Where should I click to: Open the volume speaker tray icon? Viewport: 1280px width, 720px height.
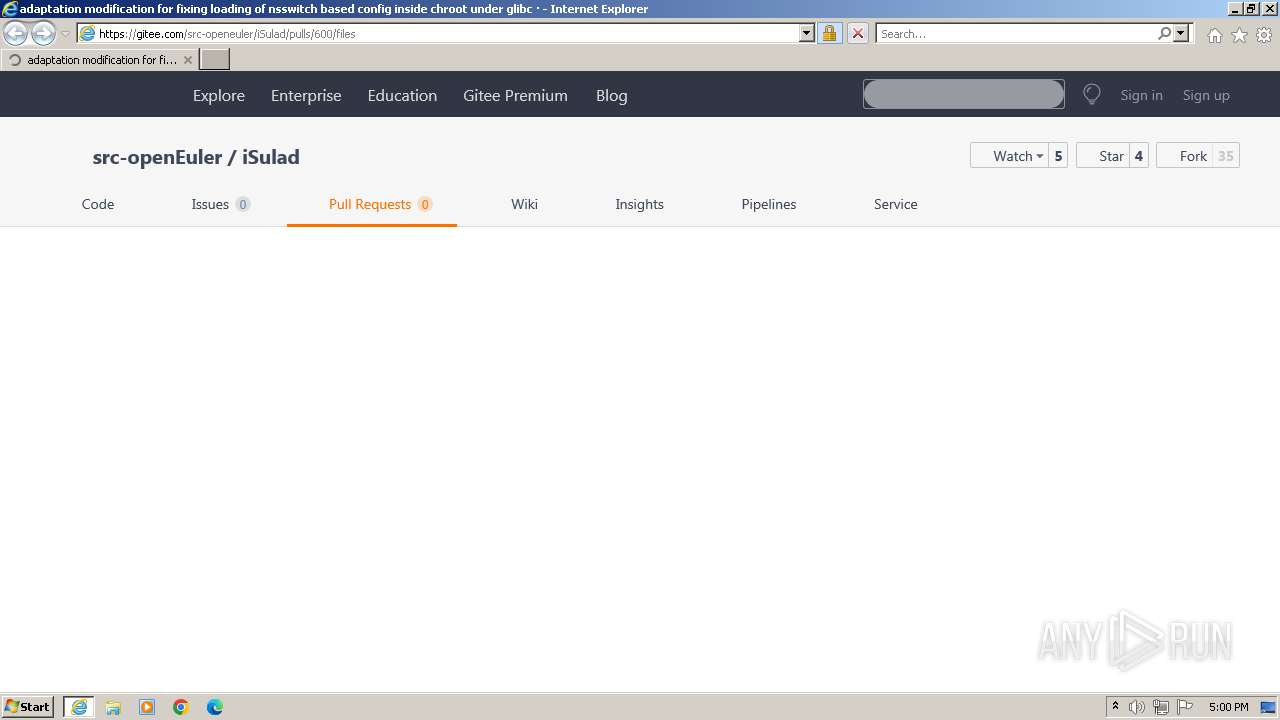1137,707
